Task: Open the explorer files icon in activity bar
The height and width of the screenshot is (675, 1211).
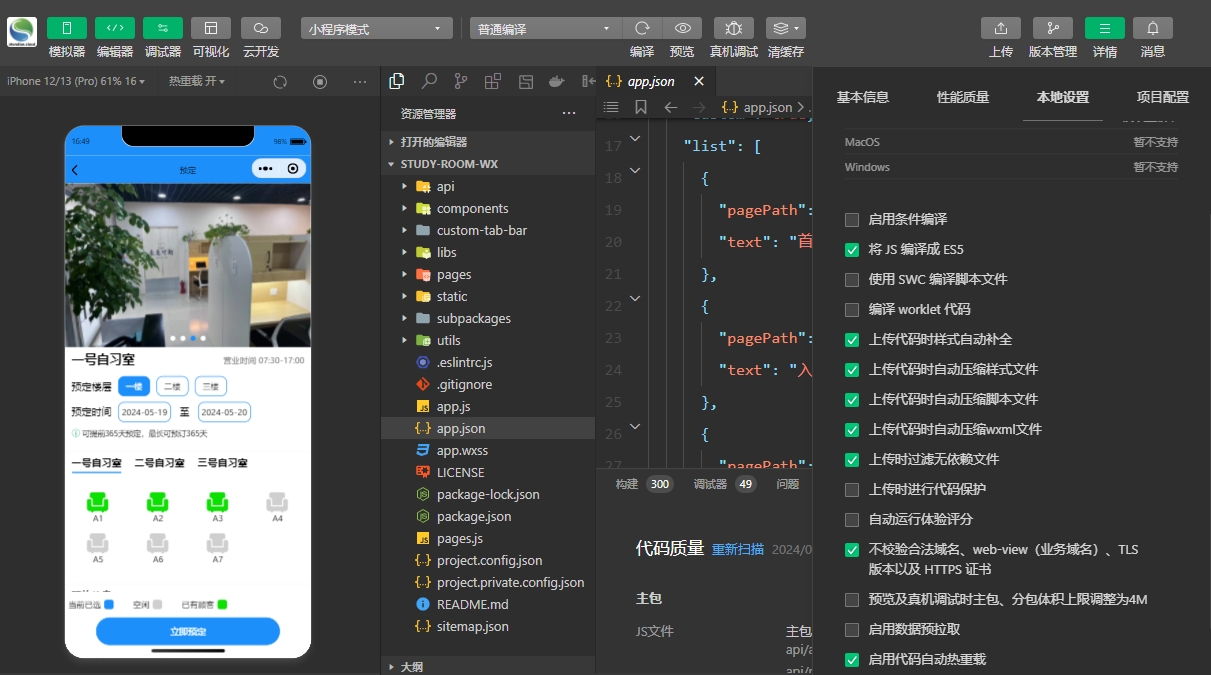Action: click(x=397, y=81)
